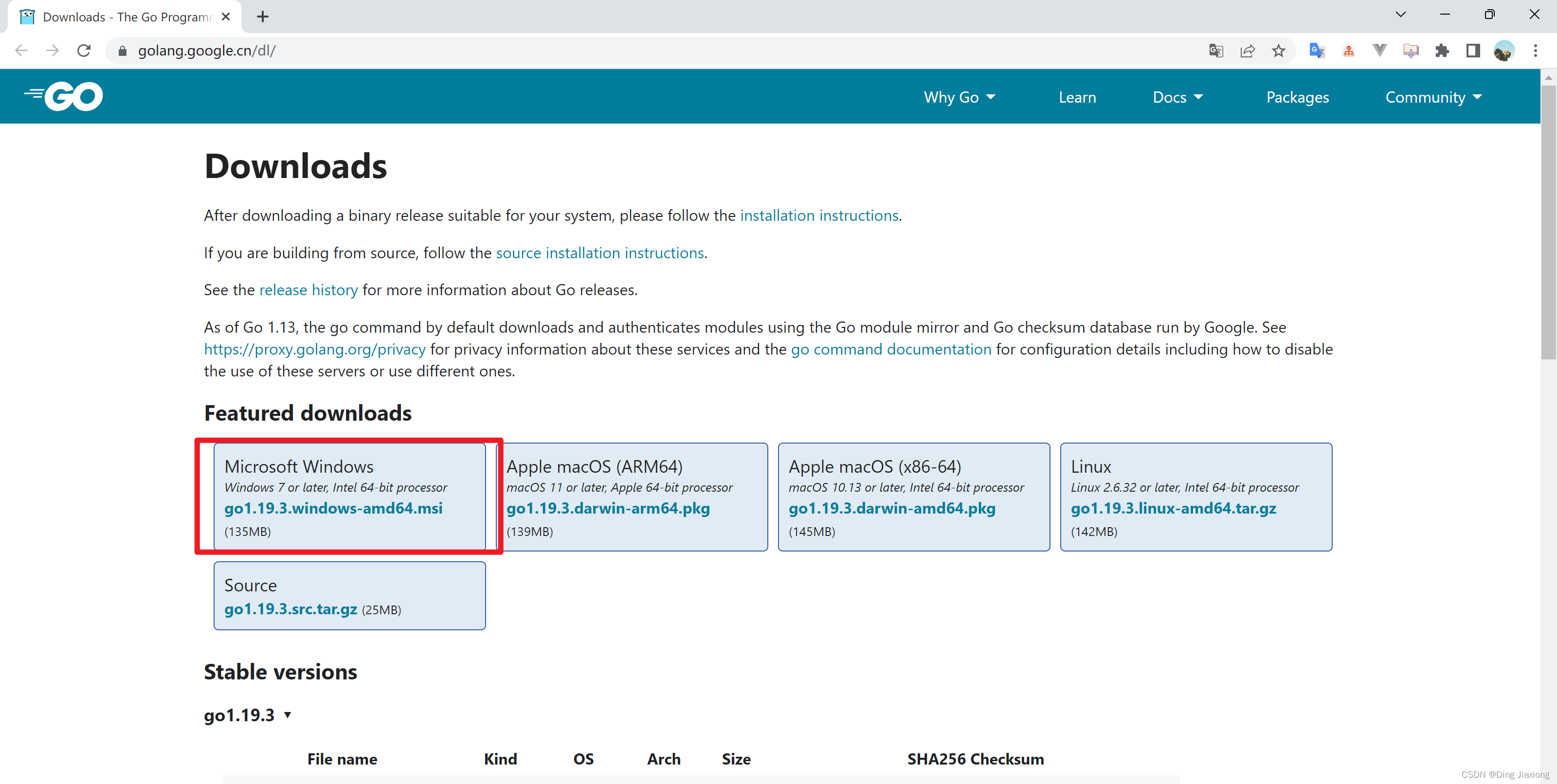Open the Community dropdown menu
Screen dimensions: 1557x784
pyautogui.click(x=1433, y=97)
